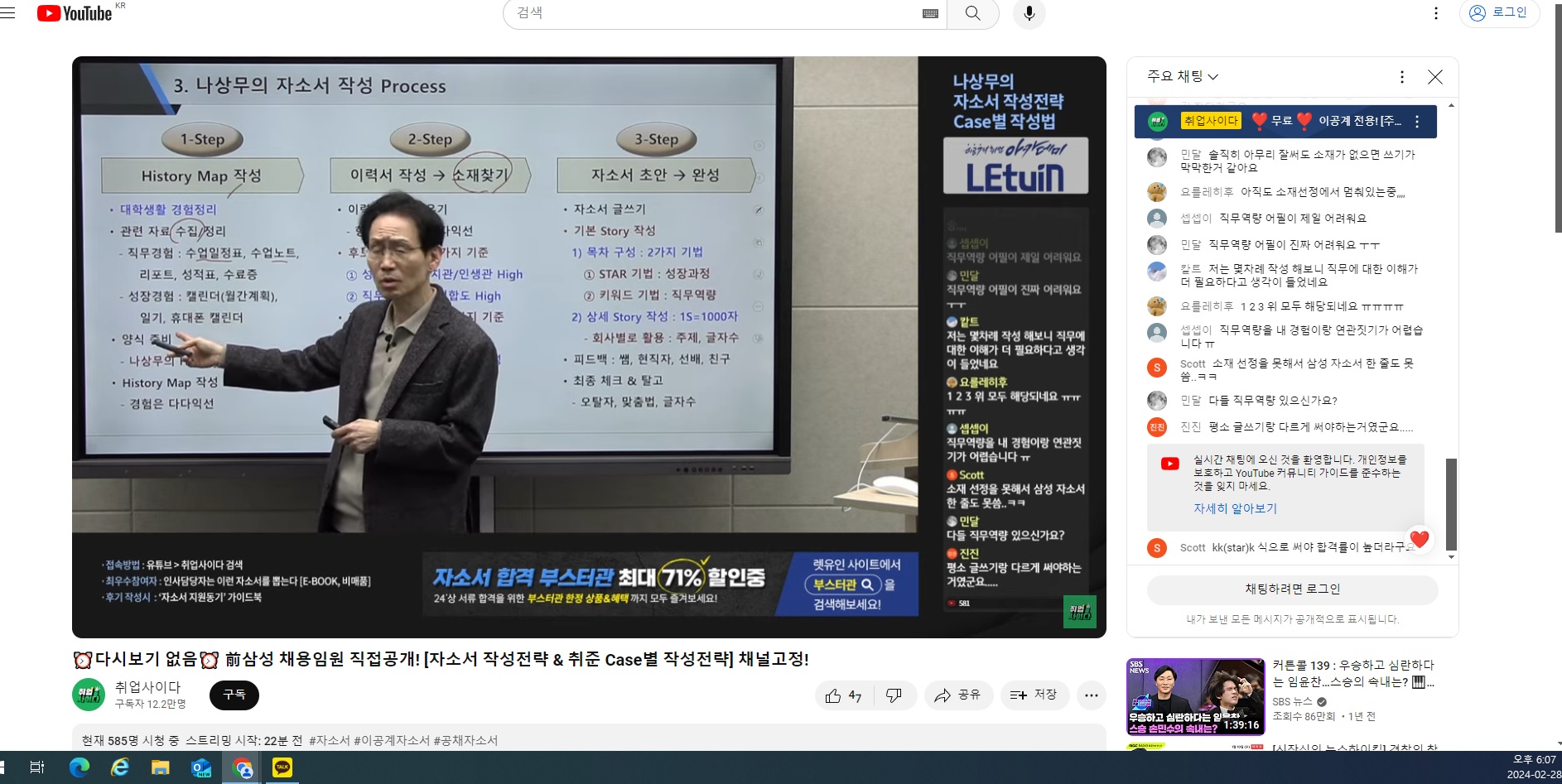This screenshot has width=1562, height=784.
Task: Dislike the video with thumbs-down
Action: (x=894, y=695)
